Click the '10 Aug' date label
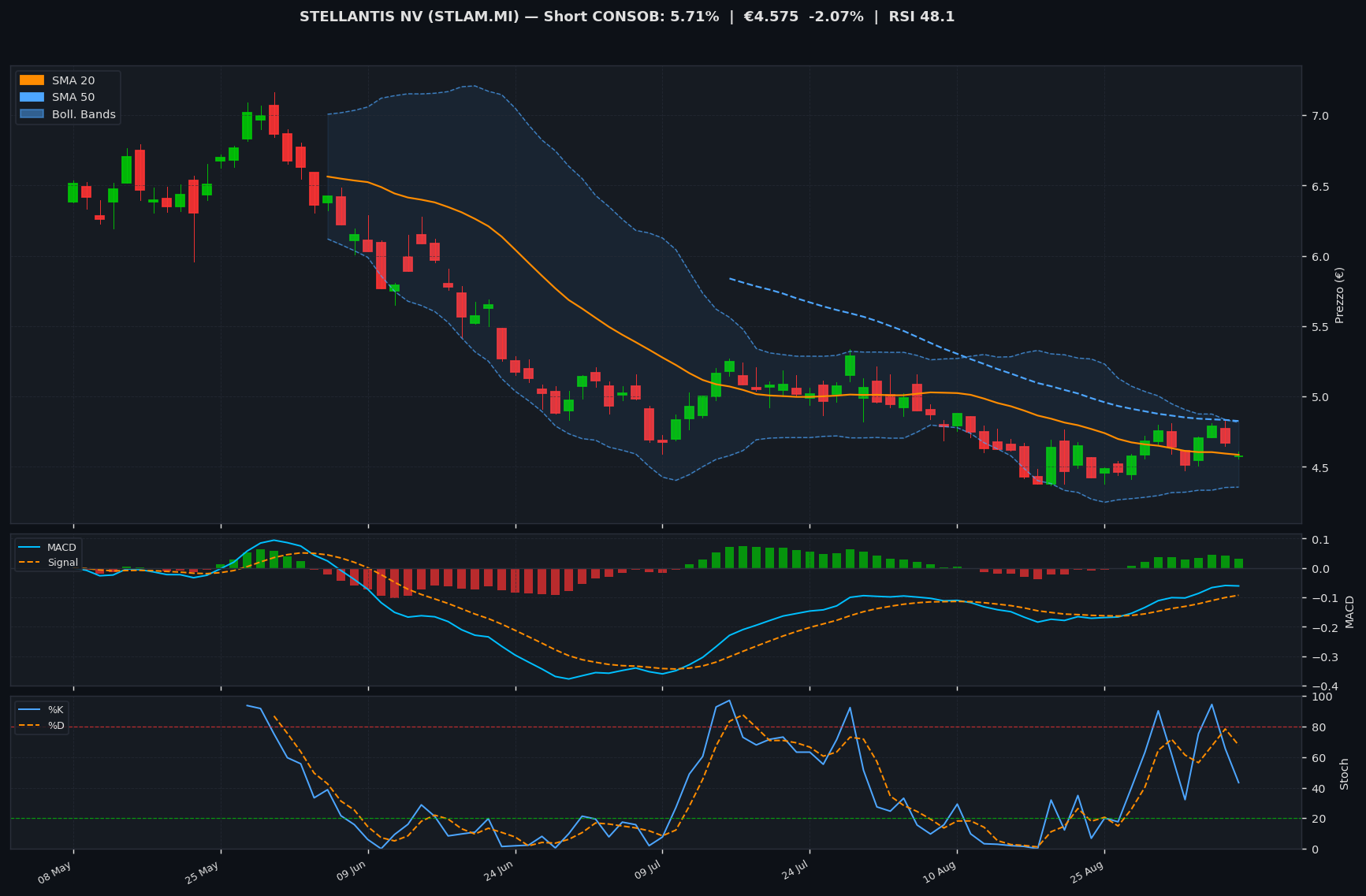1366x896 pixels. point(940,872)
